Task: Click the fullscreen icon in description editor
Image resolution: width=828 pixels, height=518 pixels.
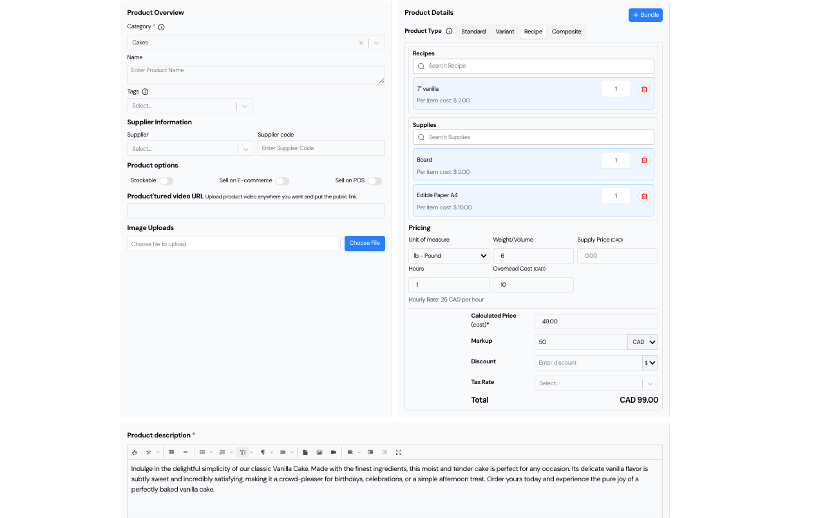Action: pos(398,452)
